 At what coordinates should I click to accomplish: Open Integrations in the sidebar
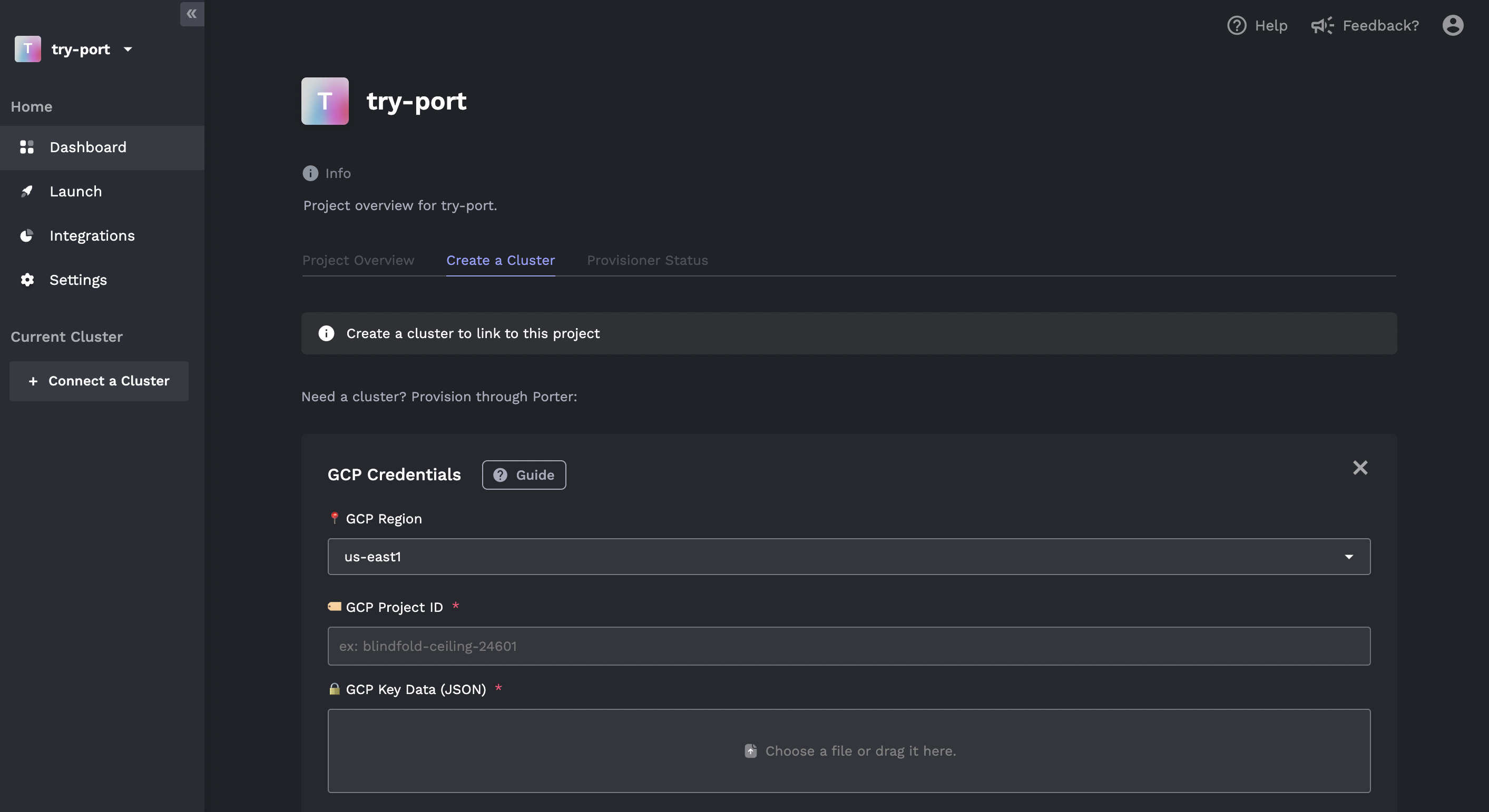(102, 236)
